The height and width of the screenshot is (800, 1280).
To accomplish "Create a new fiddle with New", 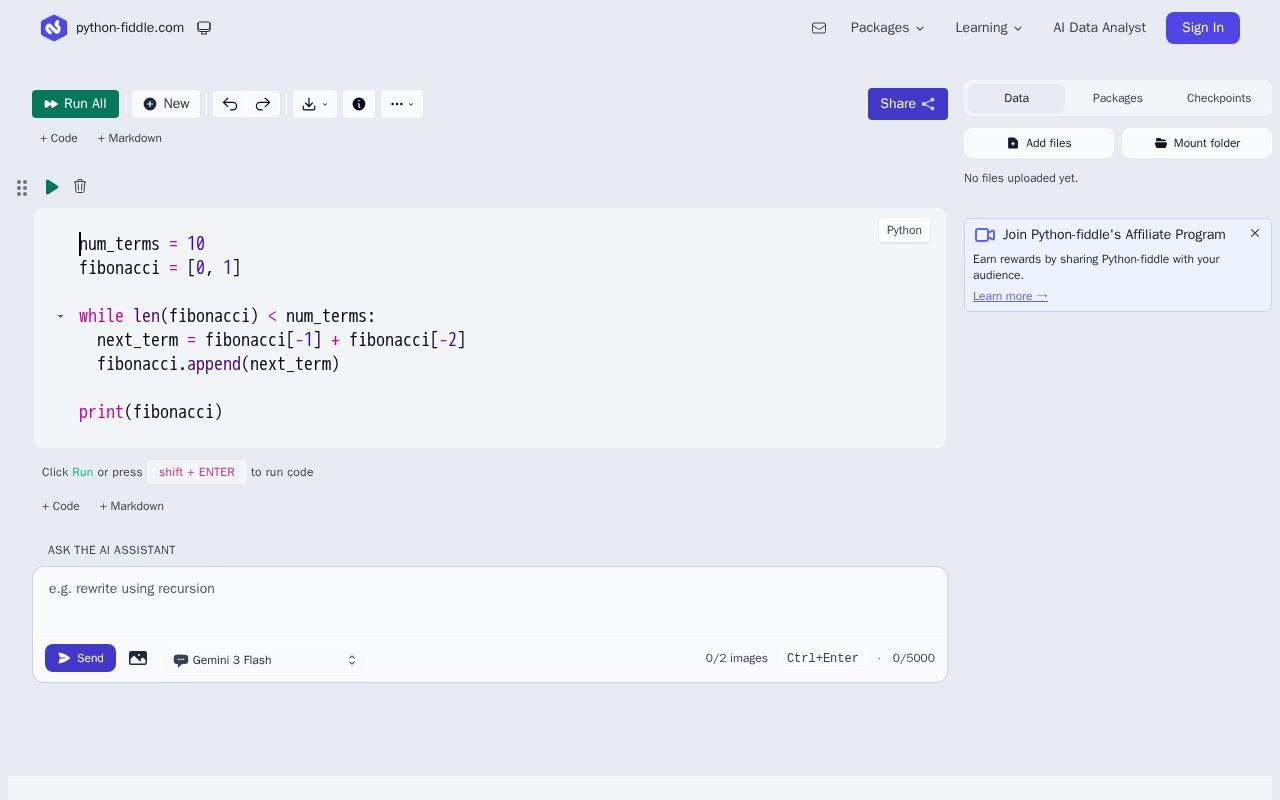I will tap(166, 104).
